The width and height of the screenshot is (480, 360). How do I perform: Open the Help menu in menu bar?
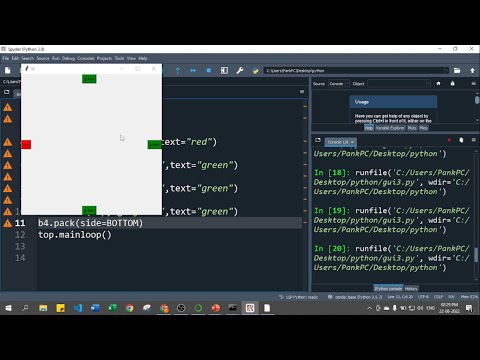coord(143,58)
